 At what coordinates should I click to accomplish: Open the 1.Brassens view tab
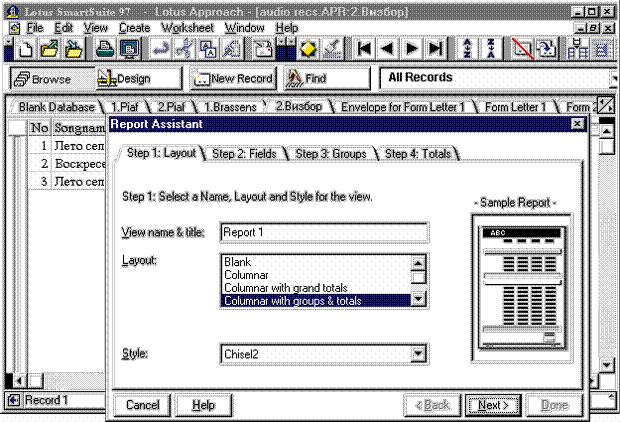pos(230,107)
